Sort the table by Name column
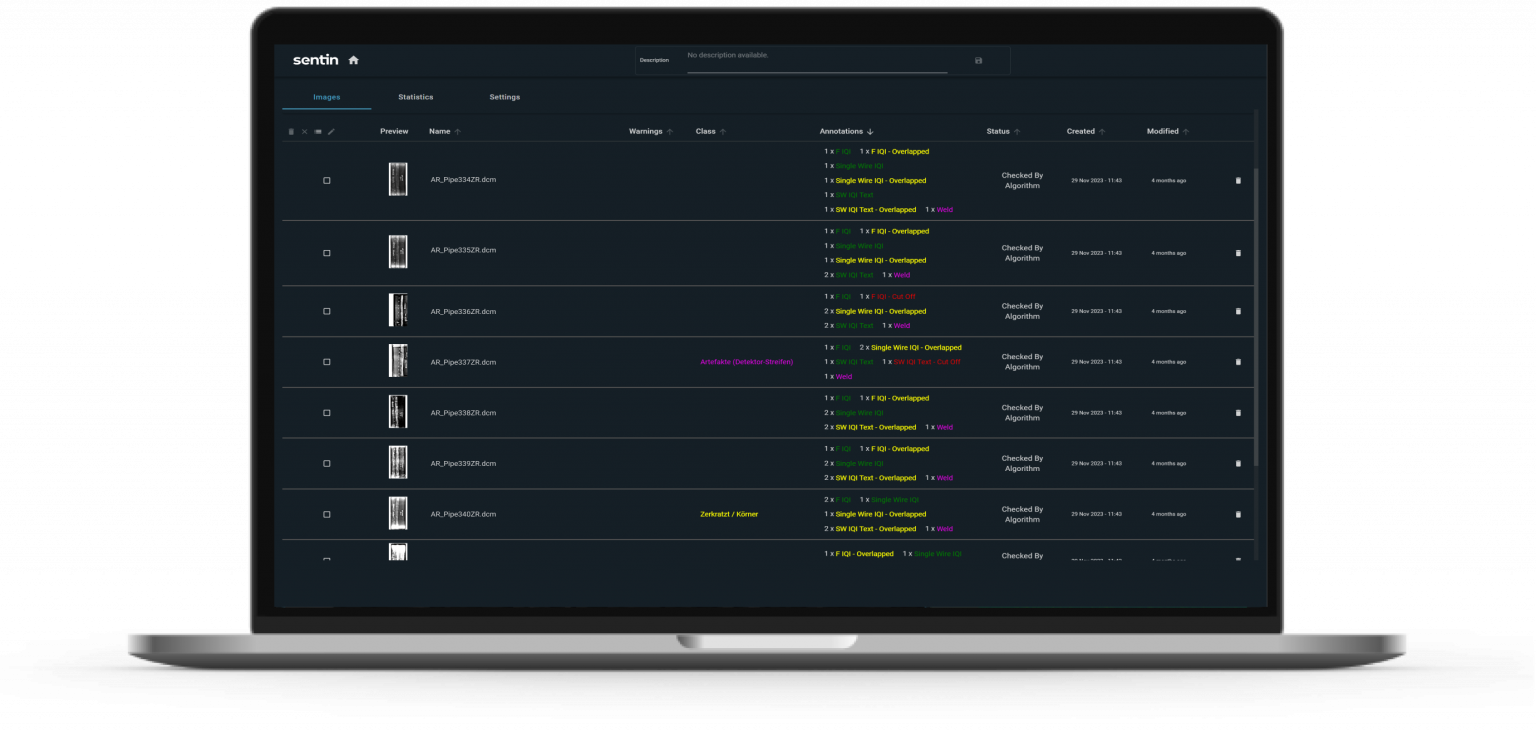Screen dimensions: 1536x731 440,131
